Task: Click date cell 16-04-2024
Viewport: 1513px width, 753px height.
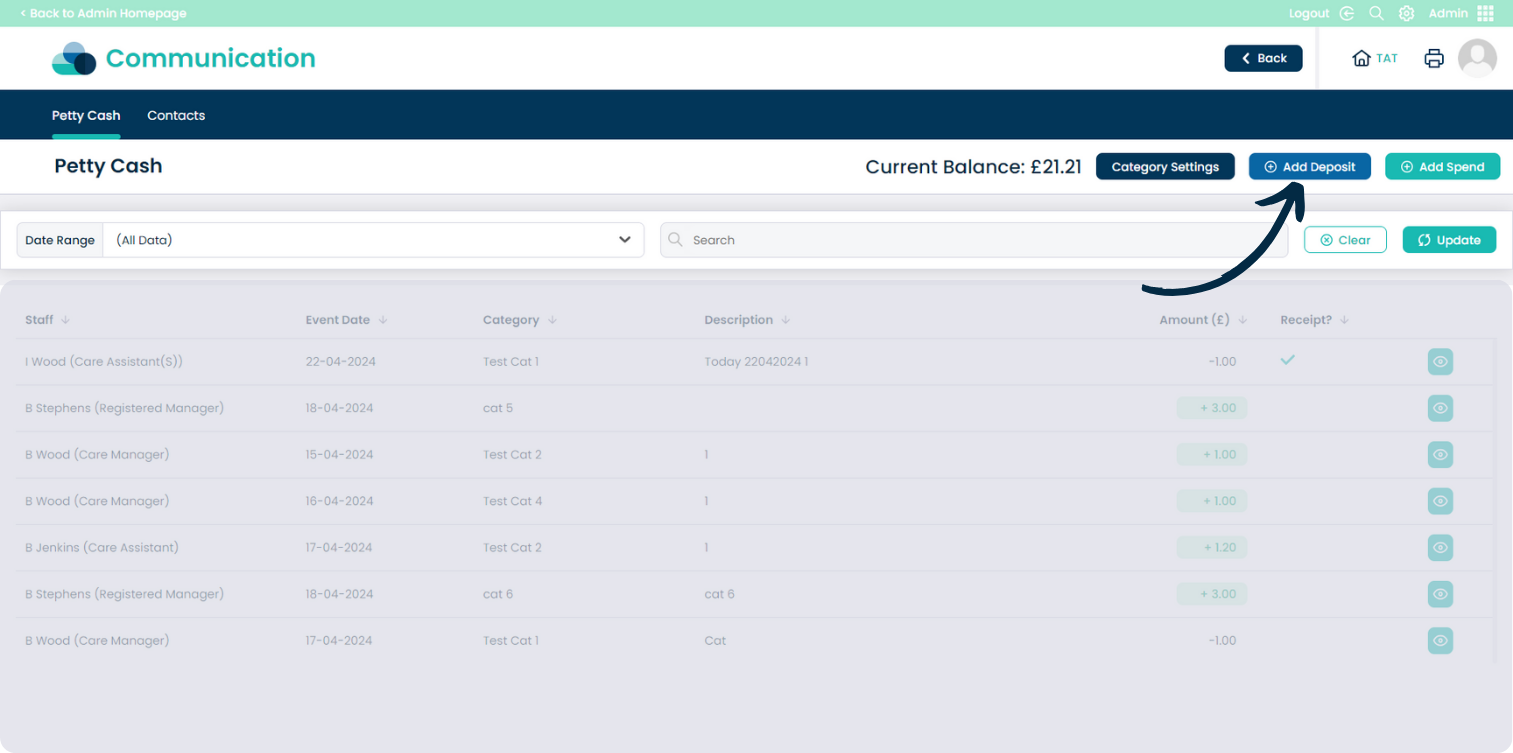Action: [x=340, y=501]
